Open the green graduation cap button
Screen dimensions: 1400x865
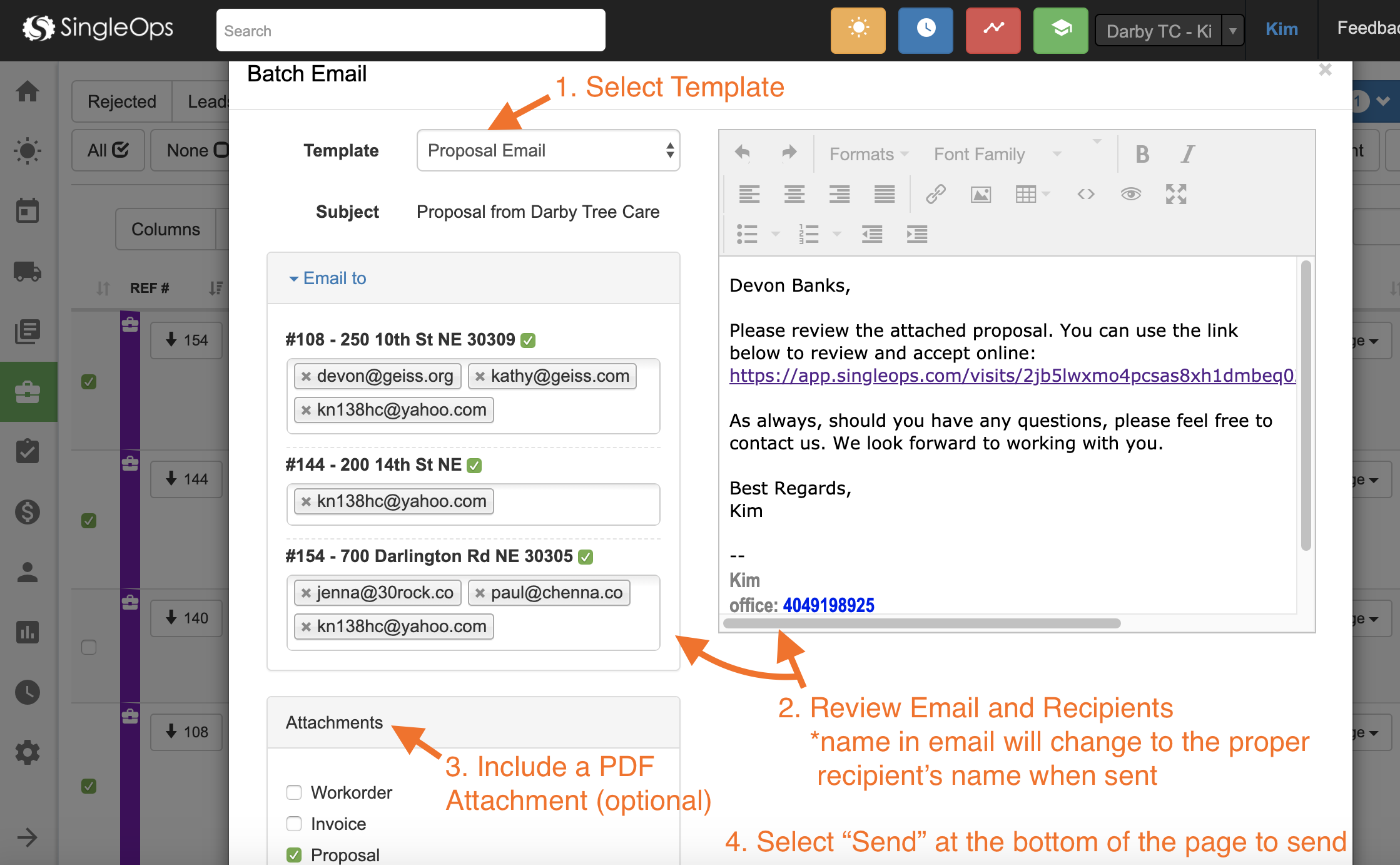pos(1060,30)
